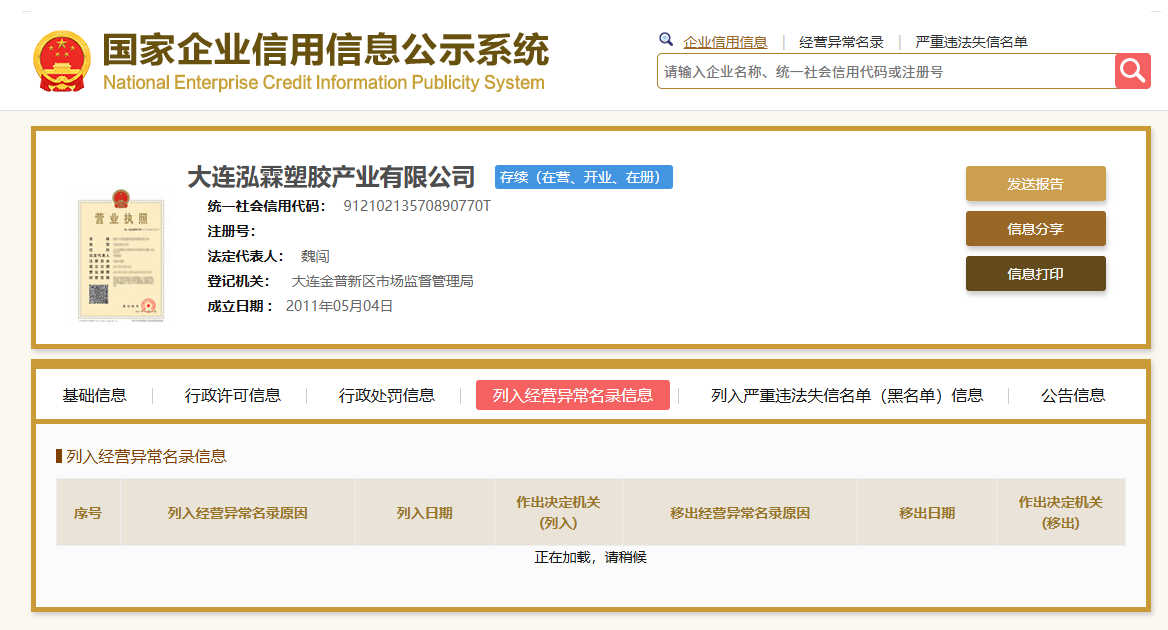Click the 发送报告 button
Viewport: 1168px width, 630px height.
1035,183
